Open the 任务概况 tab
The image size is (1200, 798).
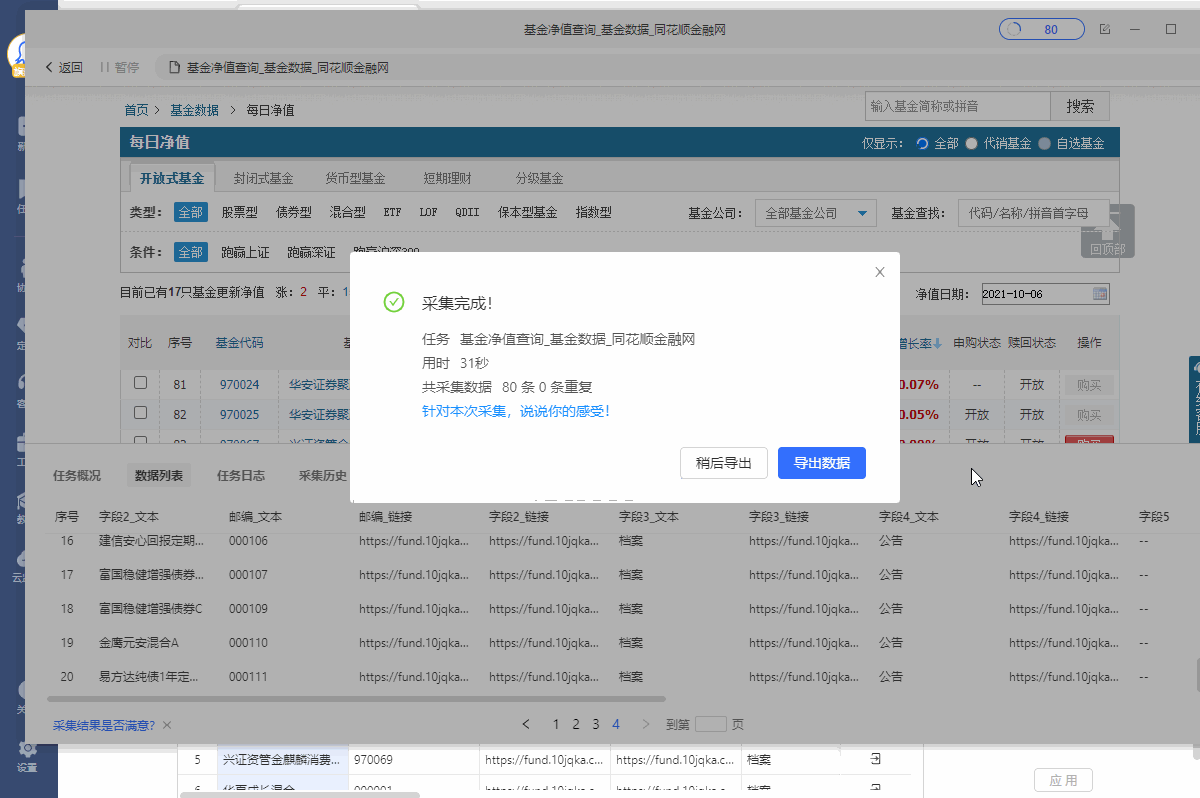click(77, 476)
